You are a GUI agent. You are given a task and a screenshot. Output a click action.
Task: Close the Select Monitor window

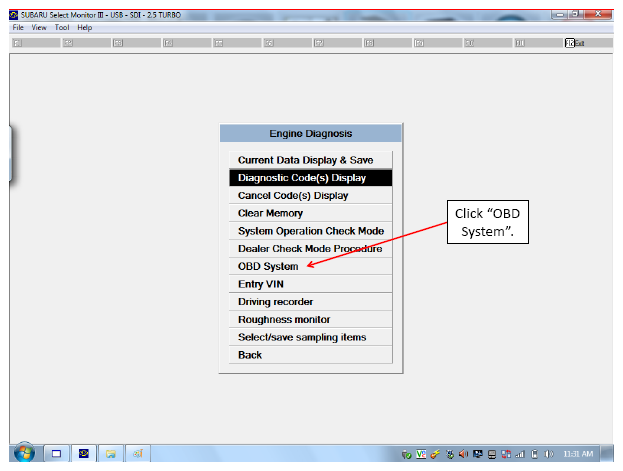click(x=598, y=14)
